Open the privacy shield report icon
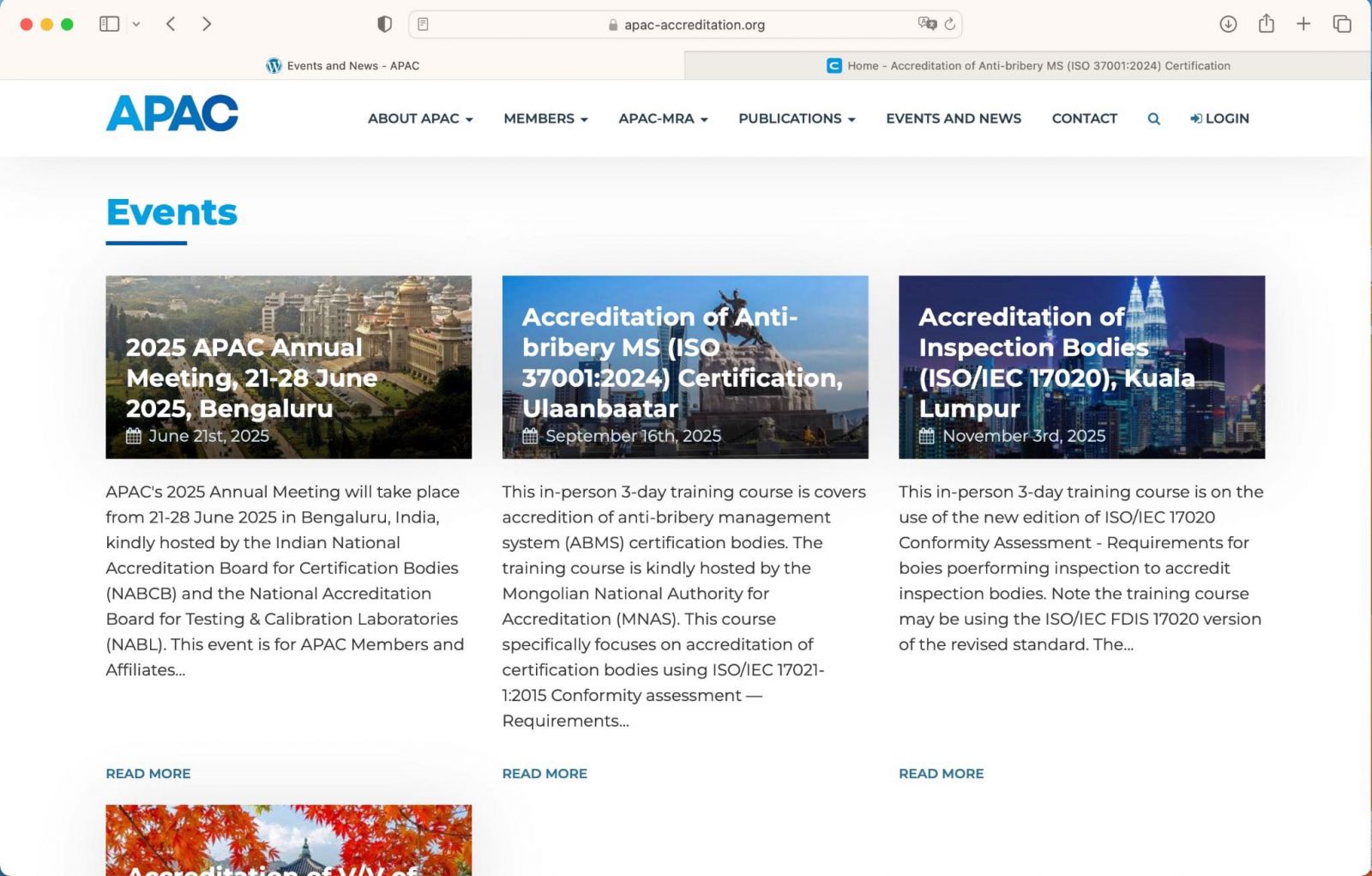 (x=384, y=24)
